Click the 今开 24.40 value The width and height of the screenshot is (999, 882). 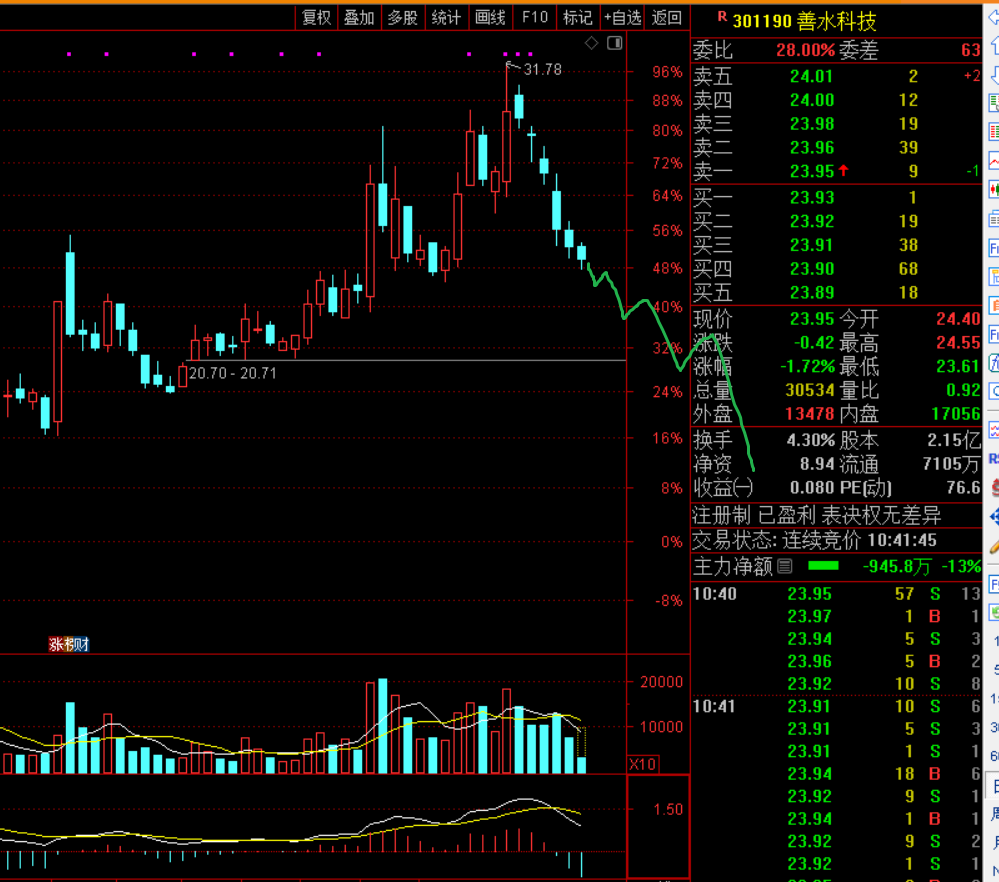[x=958, y=319]
